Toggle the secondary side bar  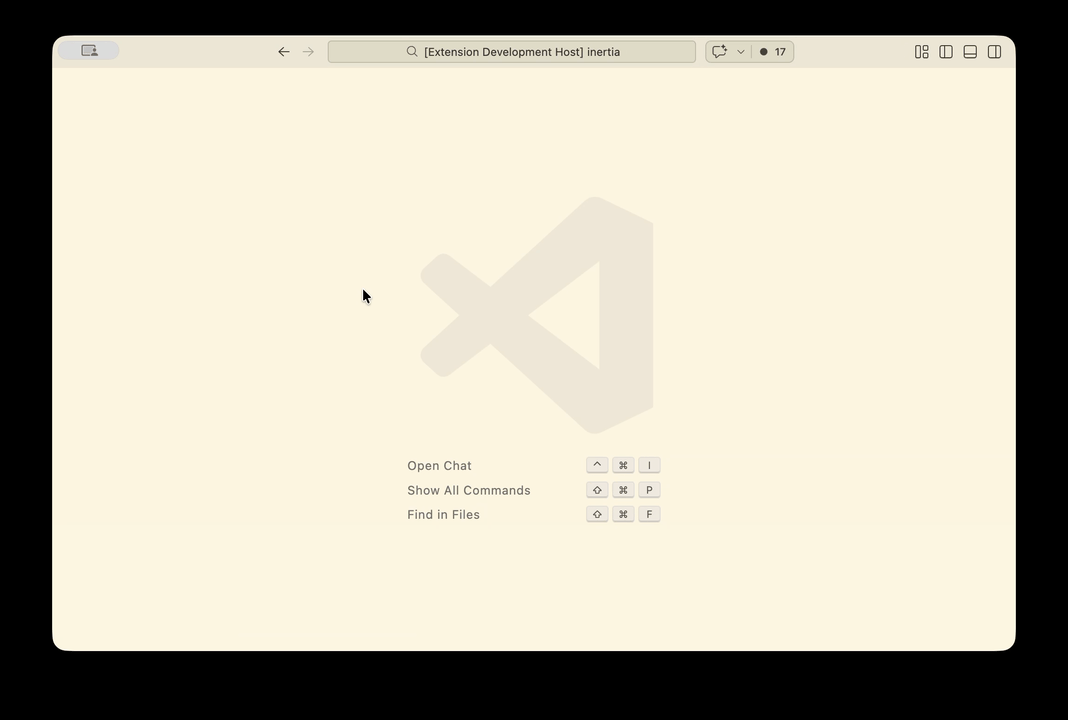tap(994, 52)
